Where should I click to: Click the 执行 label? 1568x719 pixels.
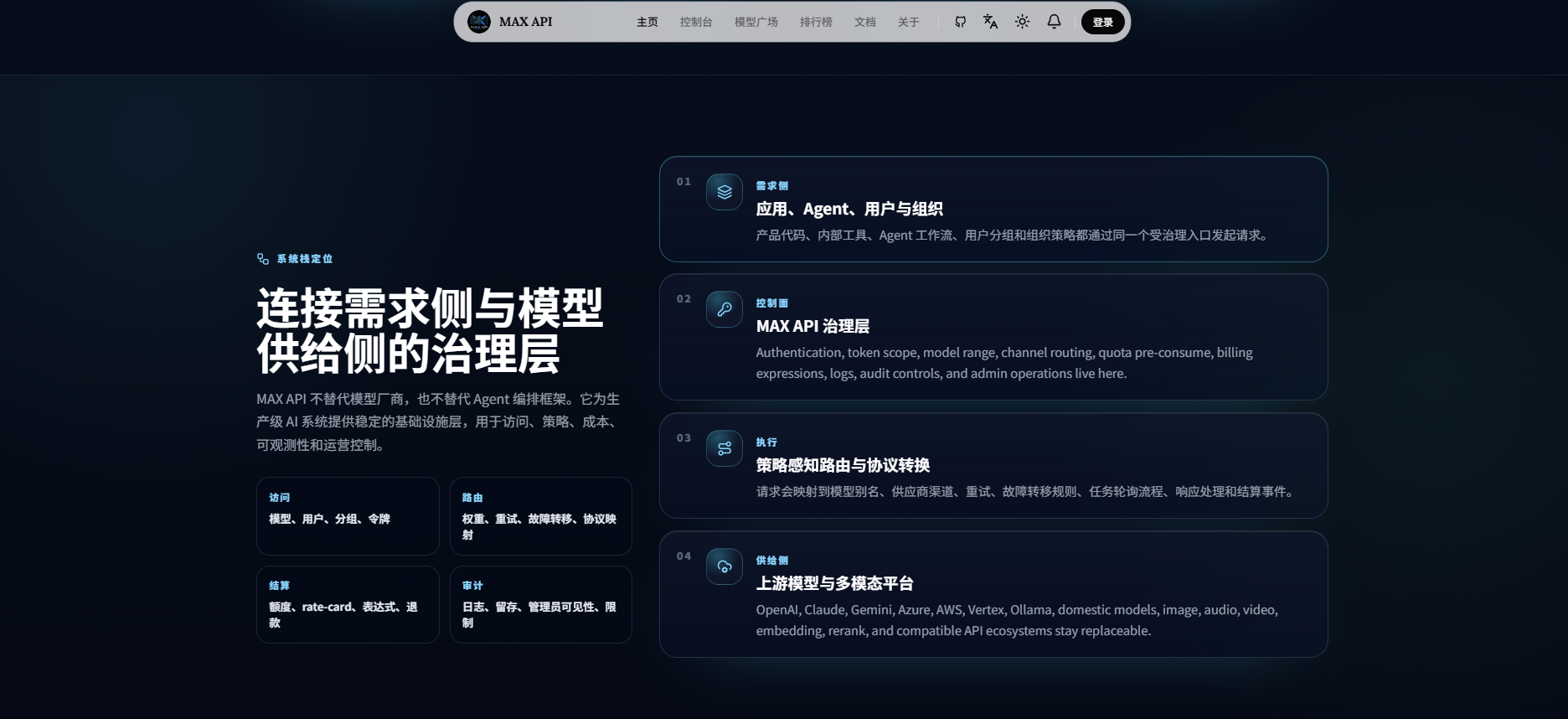(766, 442)
